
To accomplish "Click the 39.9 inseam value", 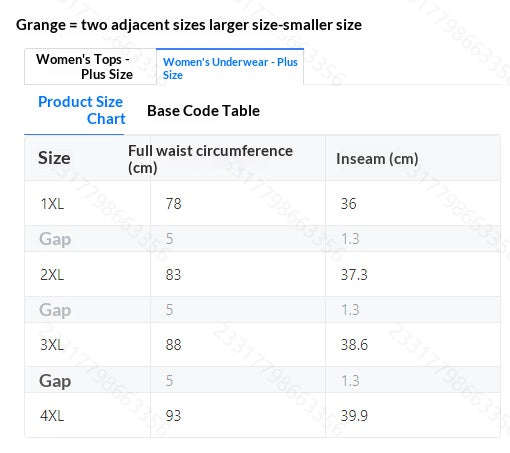I will pyautogui.click(x=354, y=415).
